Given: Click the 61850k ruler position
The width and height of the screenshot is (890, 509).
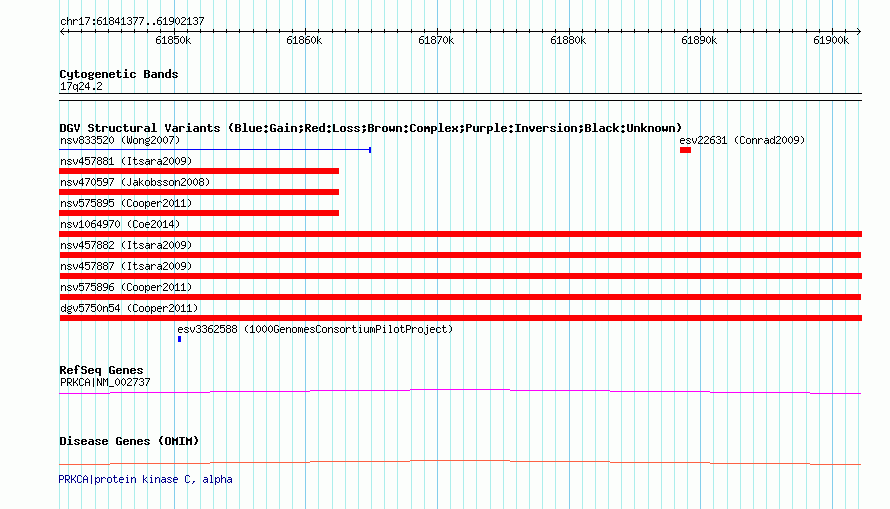Looking at the screenshot, I should coord(173,40).
